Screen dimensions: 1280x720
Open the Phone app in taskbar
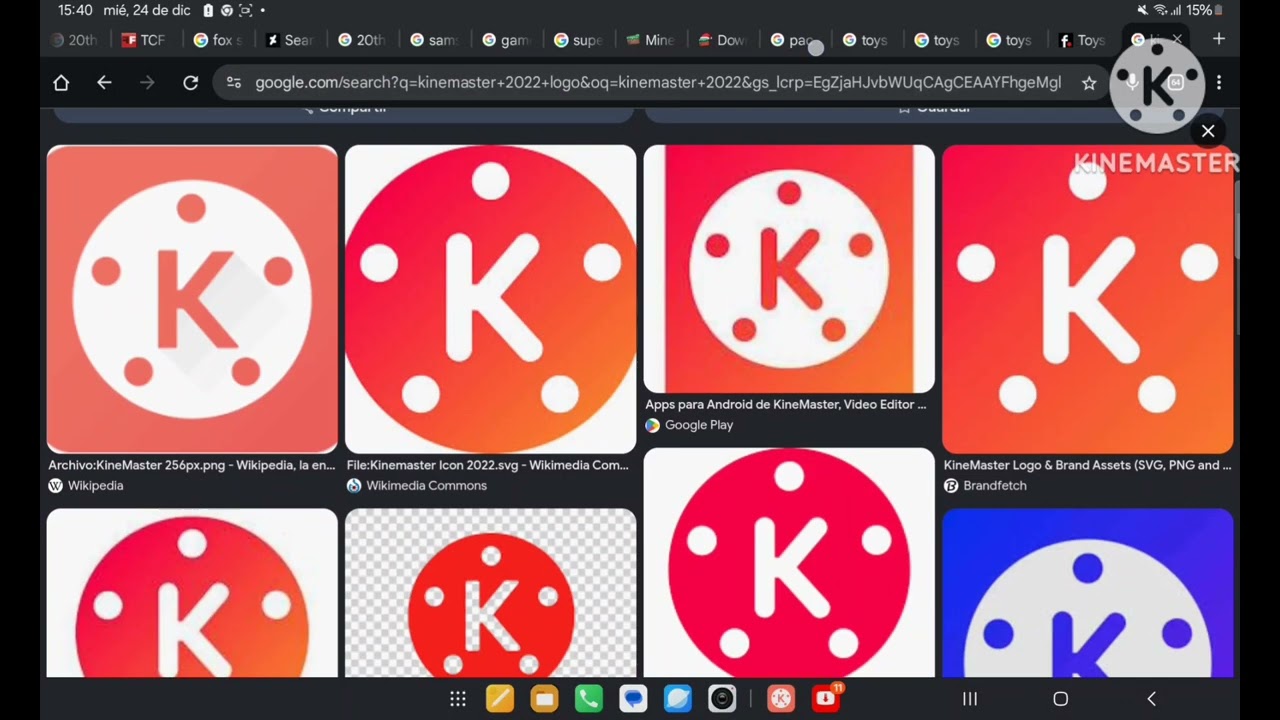coord(589,699)
